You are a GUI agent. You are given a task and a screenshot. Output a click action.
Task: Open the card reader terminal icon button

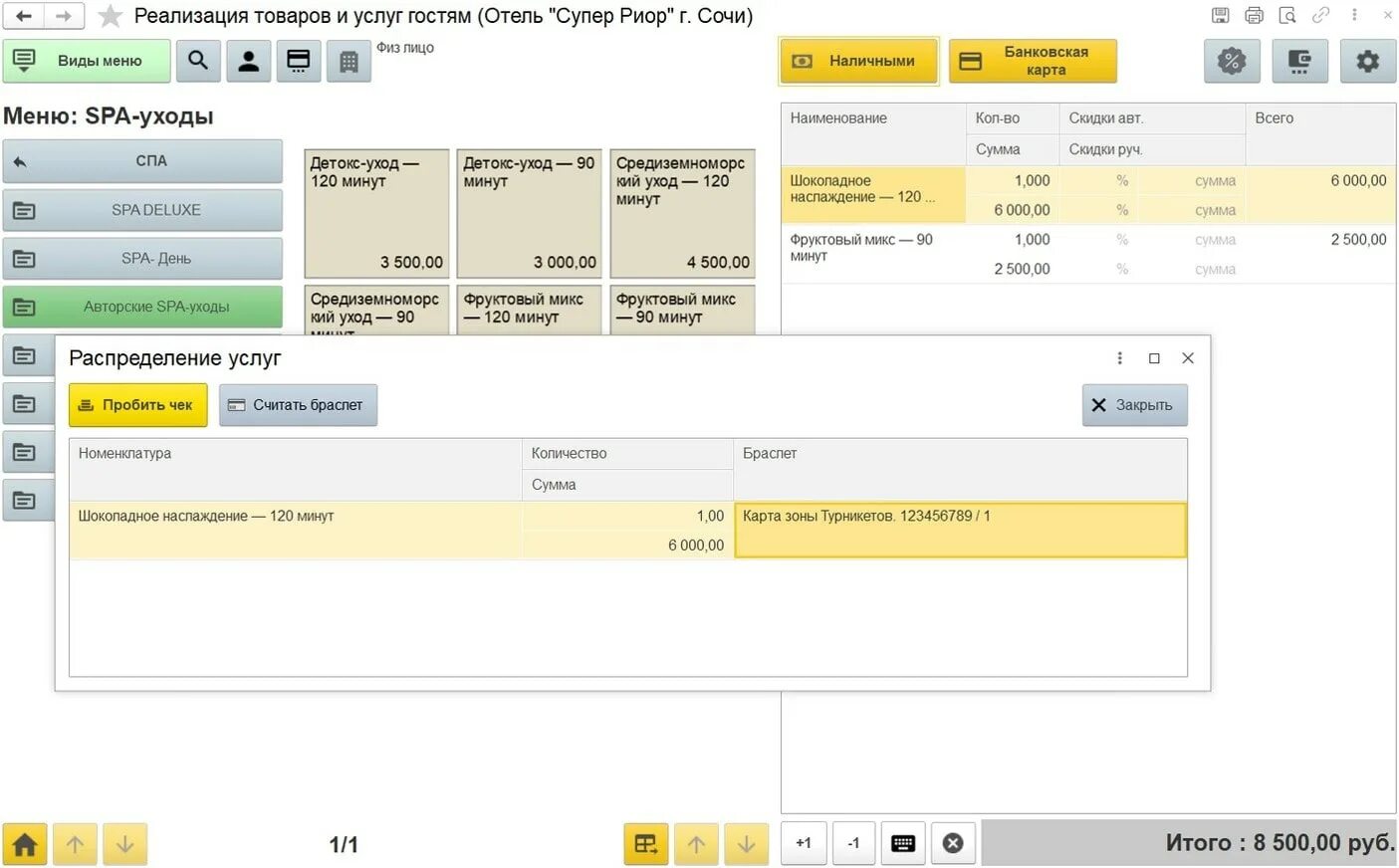299,61
